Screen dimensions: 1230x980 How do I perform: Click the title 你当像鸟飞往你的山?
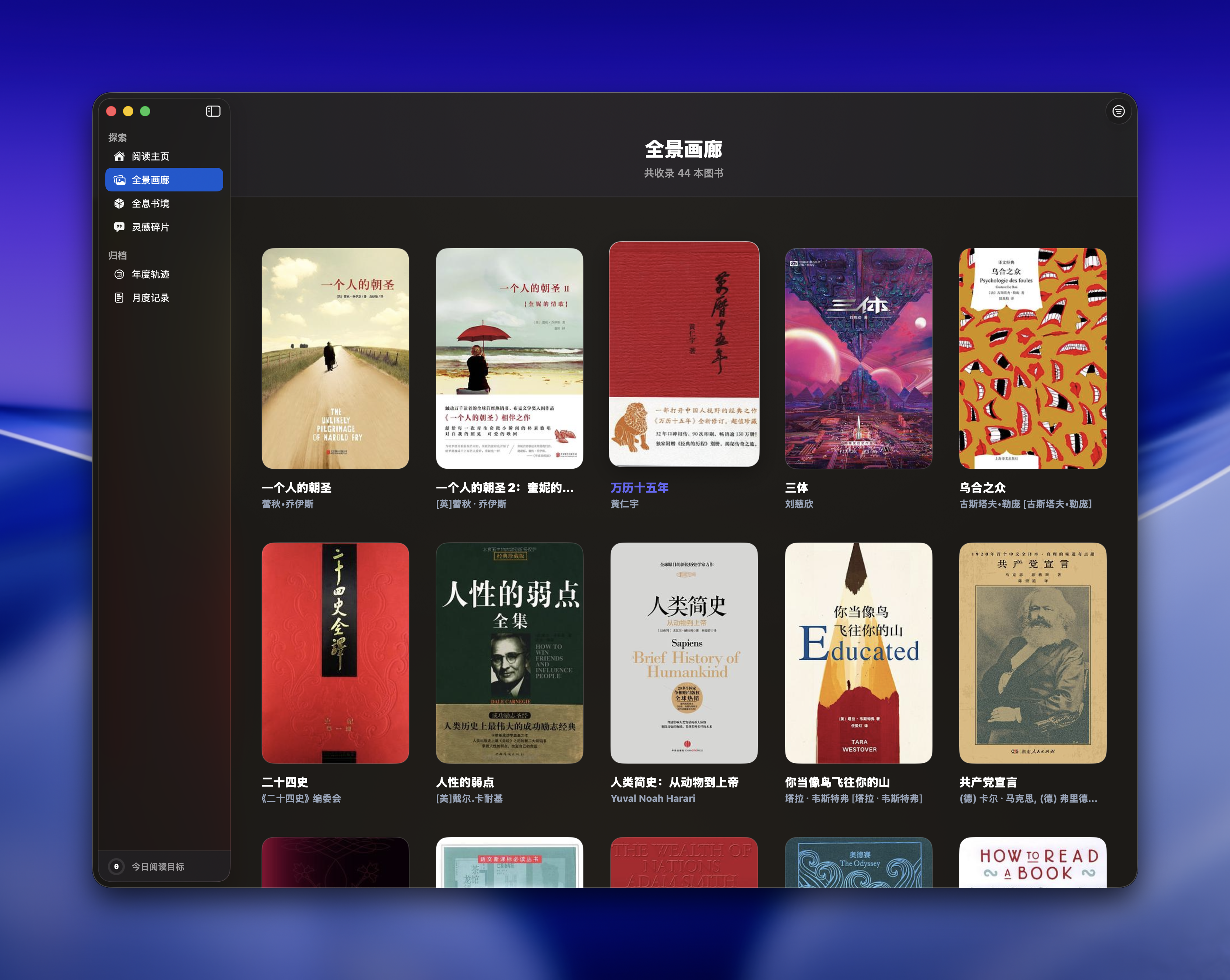click(837, 782)
